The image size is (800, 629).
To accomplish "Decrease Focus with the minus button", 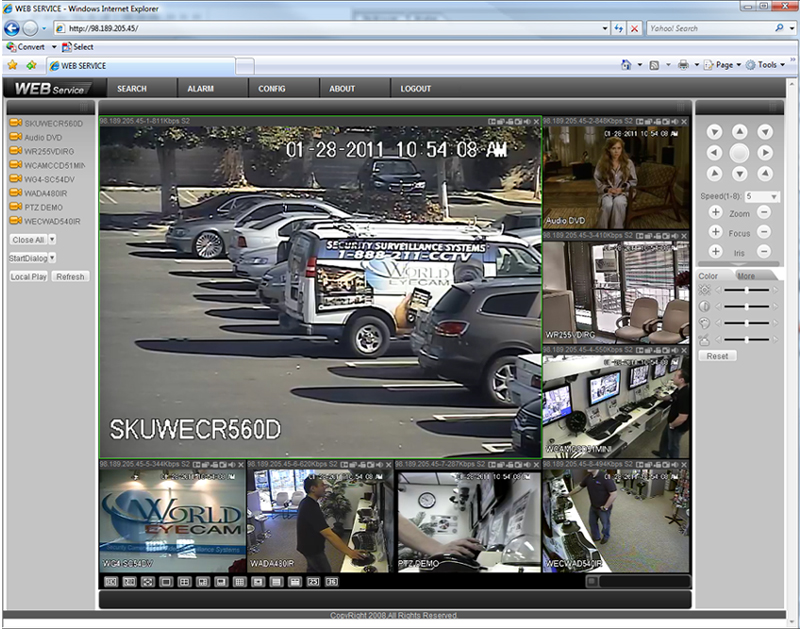I will coord(763,232).
